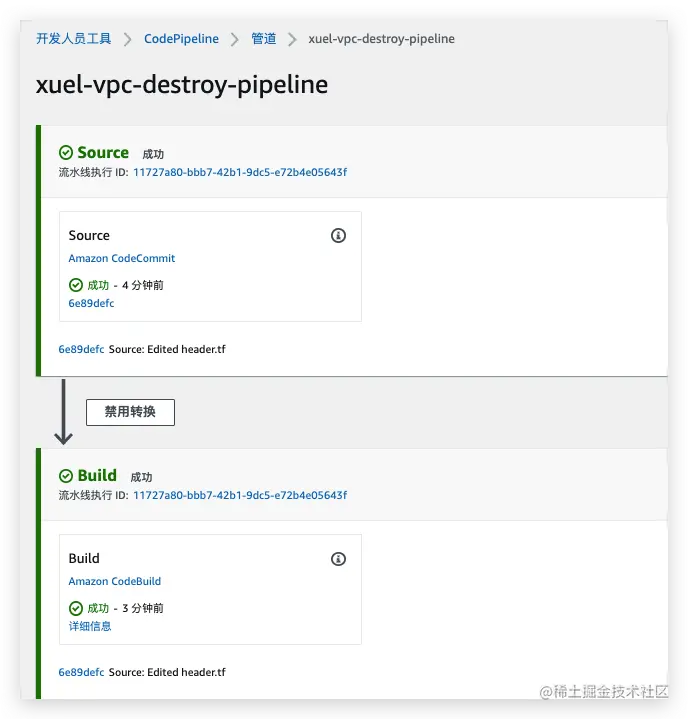This screenshot has width=688, height=719.
Task: Open the Amazon CodeBuild provider link
Action: pos(115,581)
